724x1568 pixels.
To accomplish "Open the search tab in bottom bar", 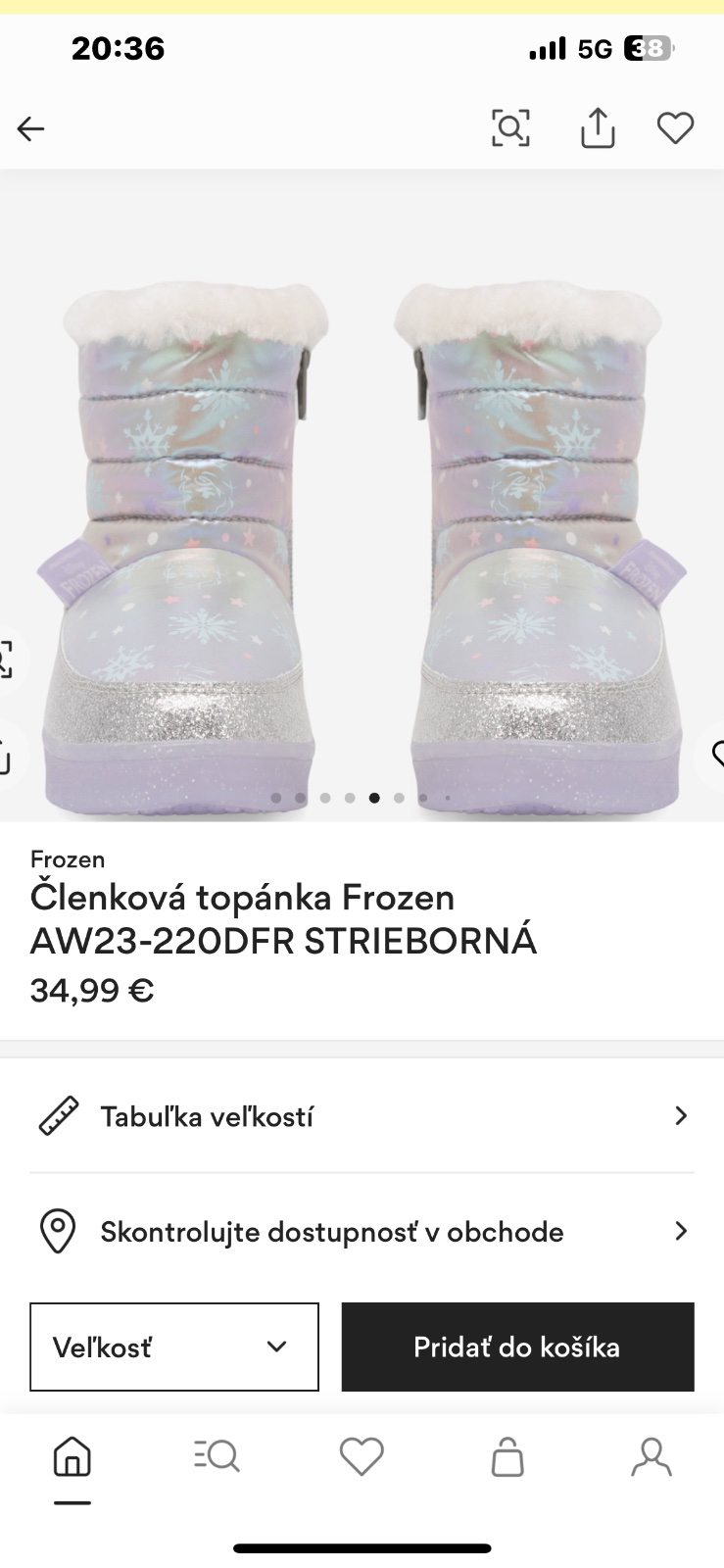I will click(x=217, y=1457).
